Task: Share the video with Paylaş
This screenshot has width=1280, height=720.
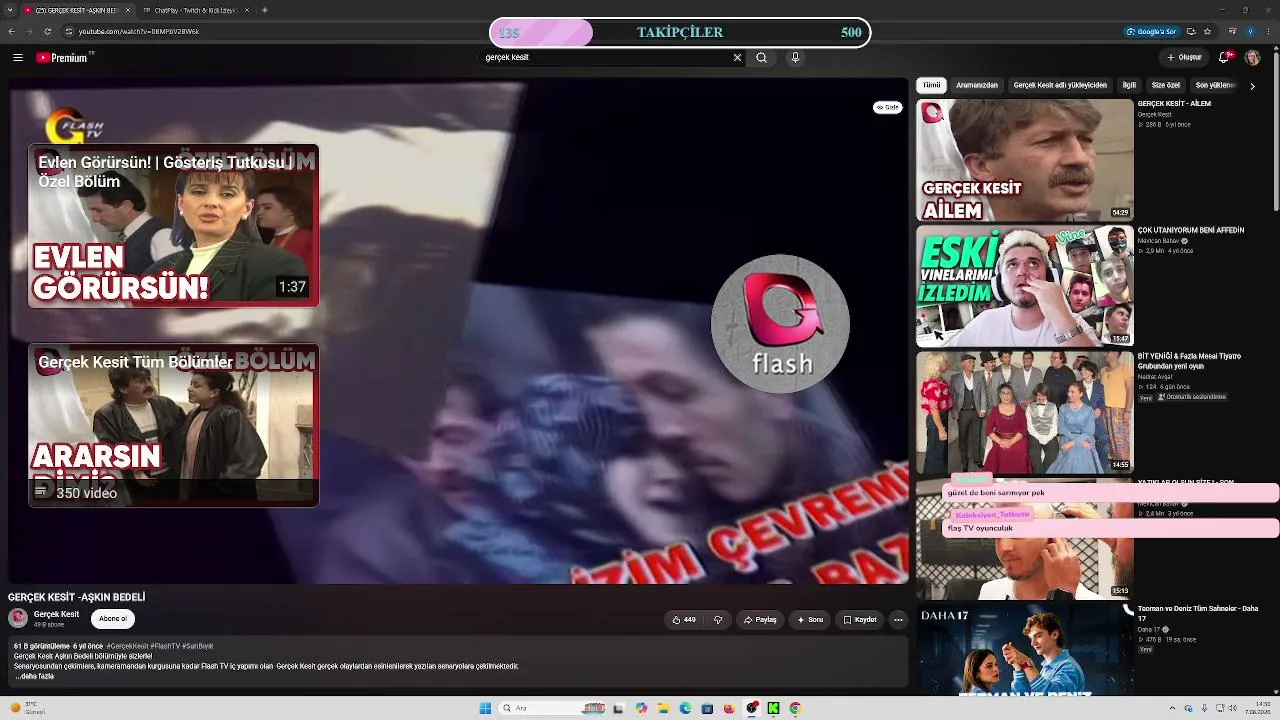Action: click(760, 620)
